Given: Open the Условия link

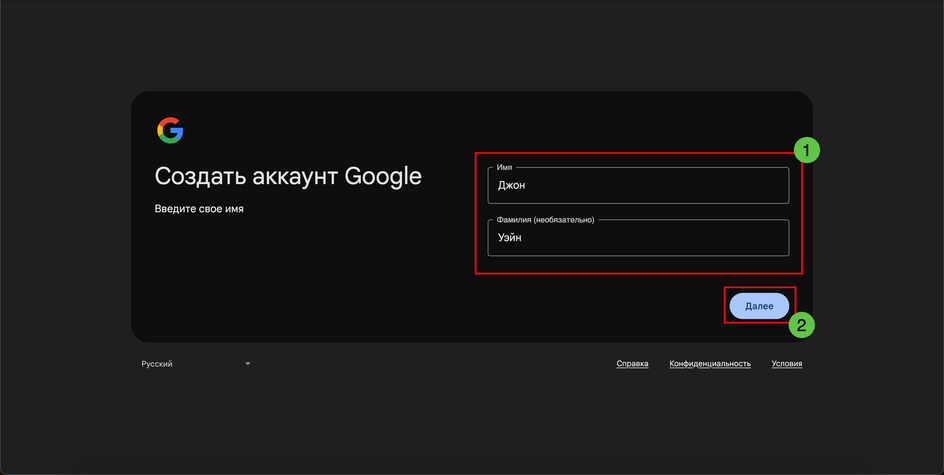Looking at the screenshot, I should tap(787, 364).
